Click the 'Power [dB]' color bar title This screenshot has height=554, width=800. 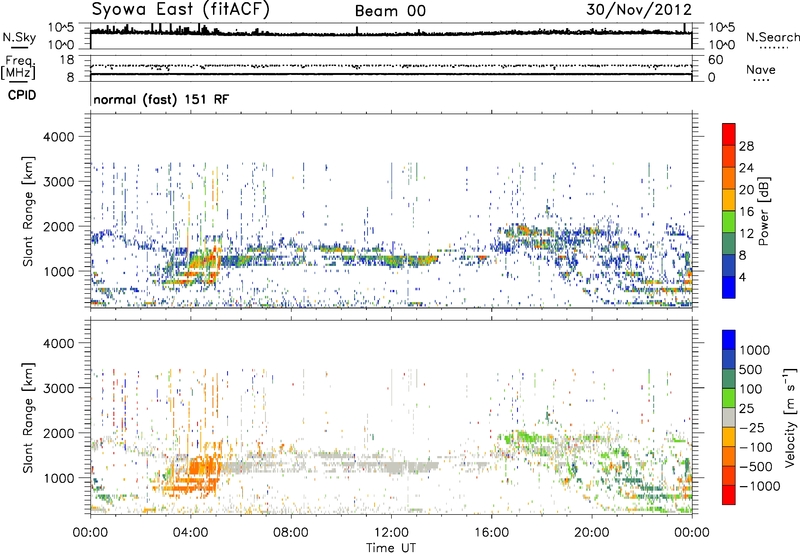pyautogui.click(x=763, y=211)
